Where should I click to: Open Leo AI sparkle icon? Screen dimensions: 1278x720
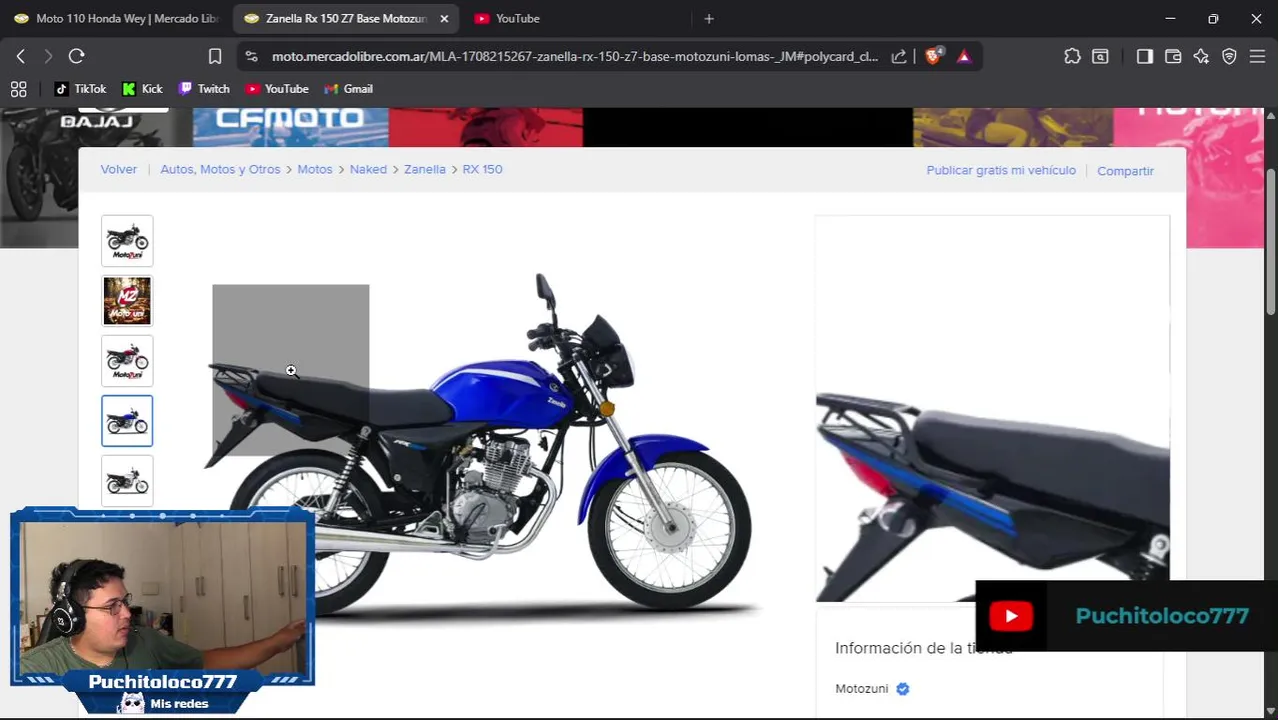point(1201,57)
